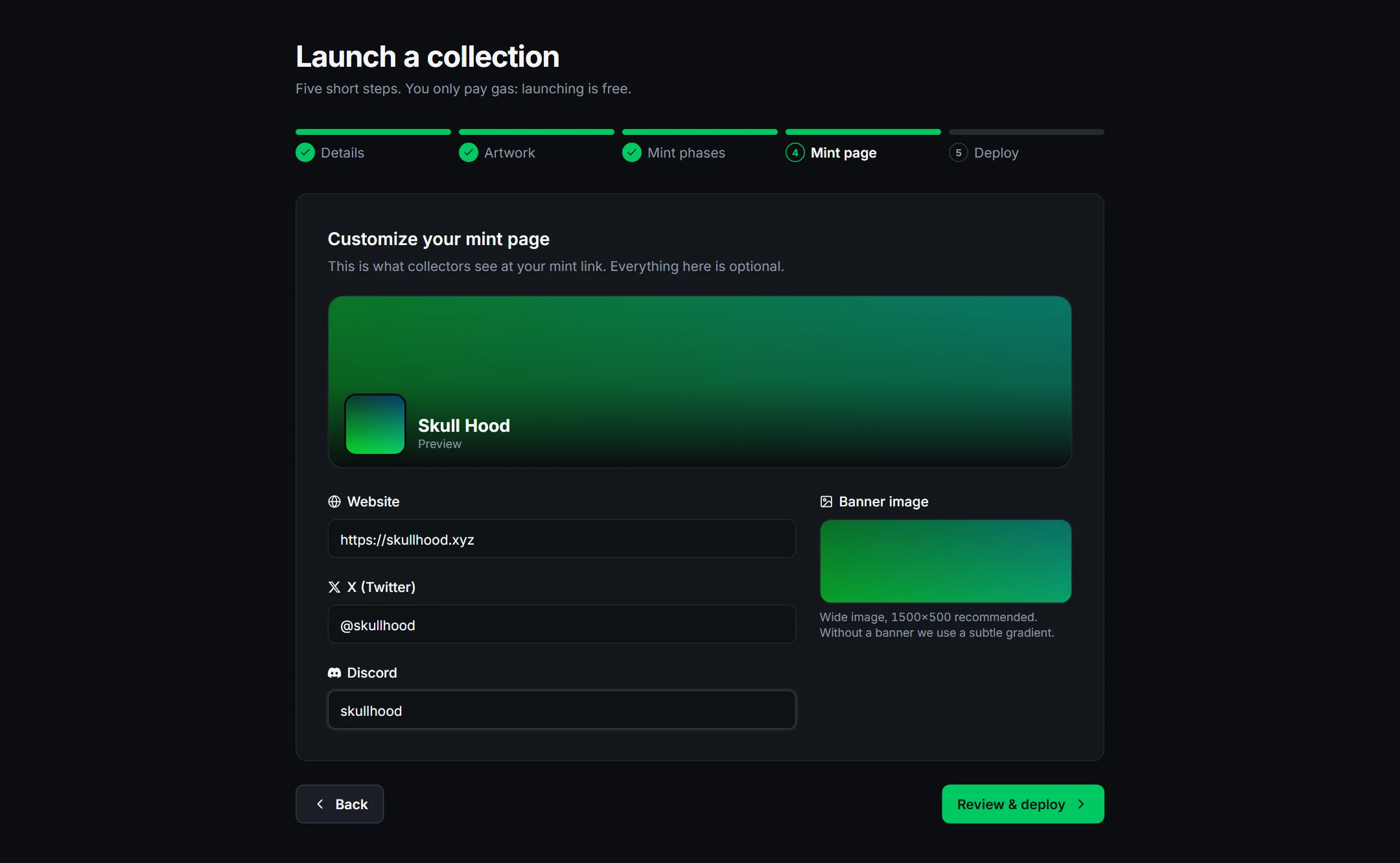Click Review & deploy button
This screenshot has height=863, width=1400.
pyautogui.click(x=1023, y=804)
